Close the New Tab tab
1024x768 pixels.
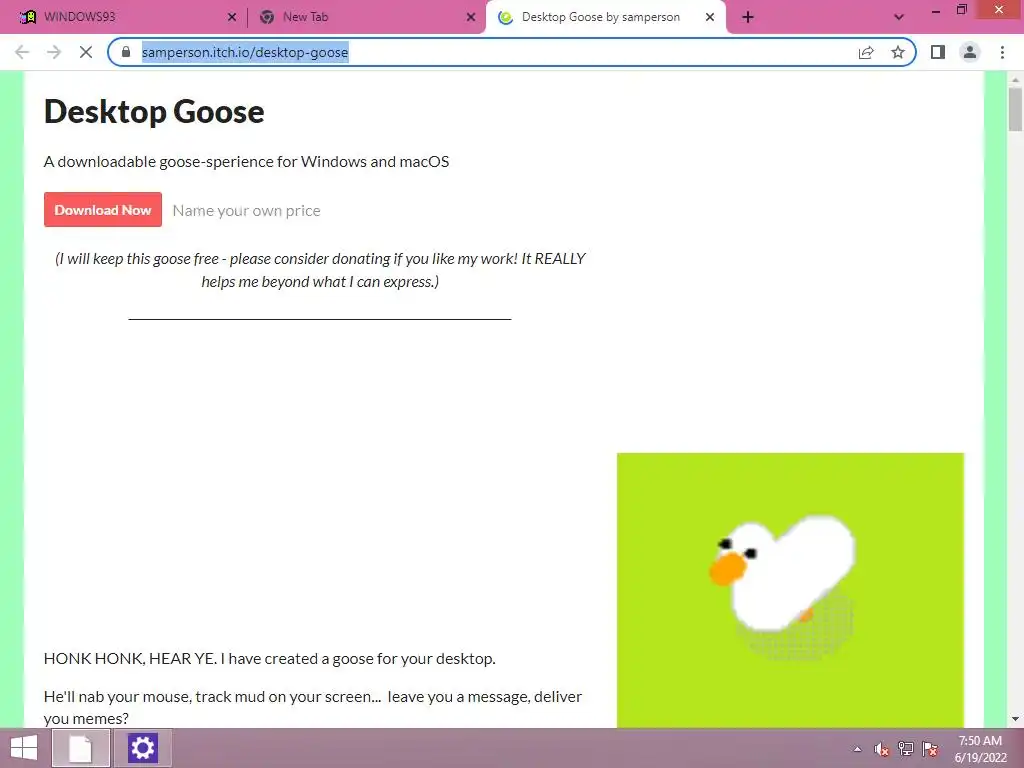pyautogui.click(x=471, y=17)
